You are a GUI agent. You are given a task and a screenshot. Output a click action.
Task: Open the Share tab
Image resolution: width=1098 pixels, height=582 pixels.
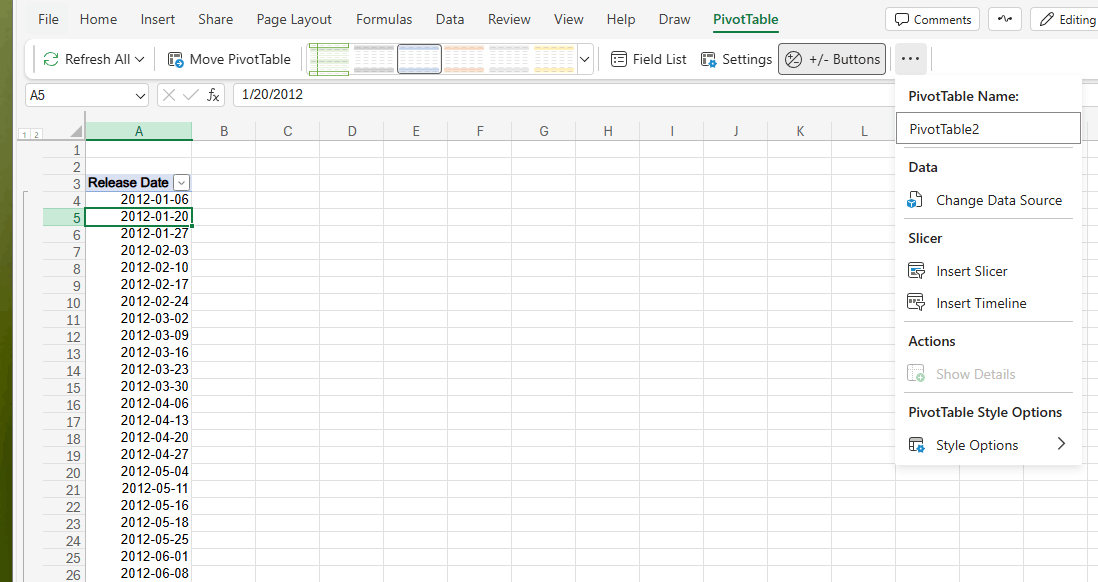tap(215, 20)
